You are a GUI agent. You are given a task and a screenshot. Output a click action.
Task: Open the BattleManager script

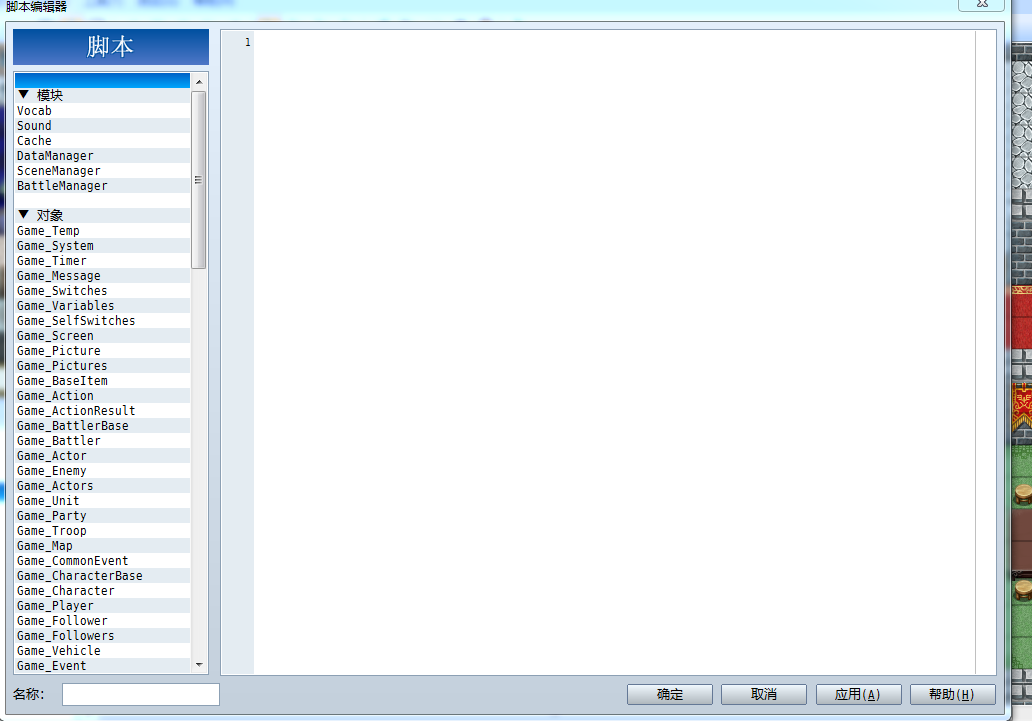(x=102, y=186)
